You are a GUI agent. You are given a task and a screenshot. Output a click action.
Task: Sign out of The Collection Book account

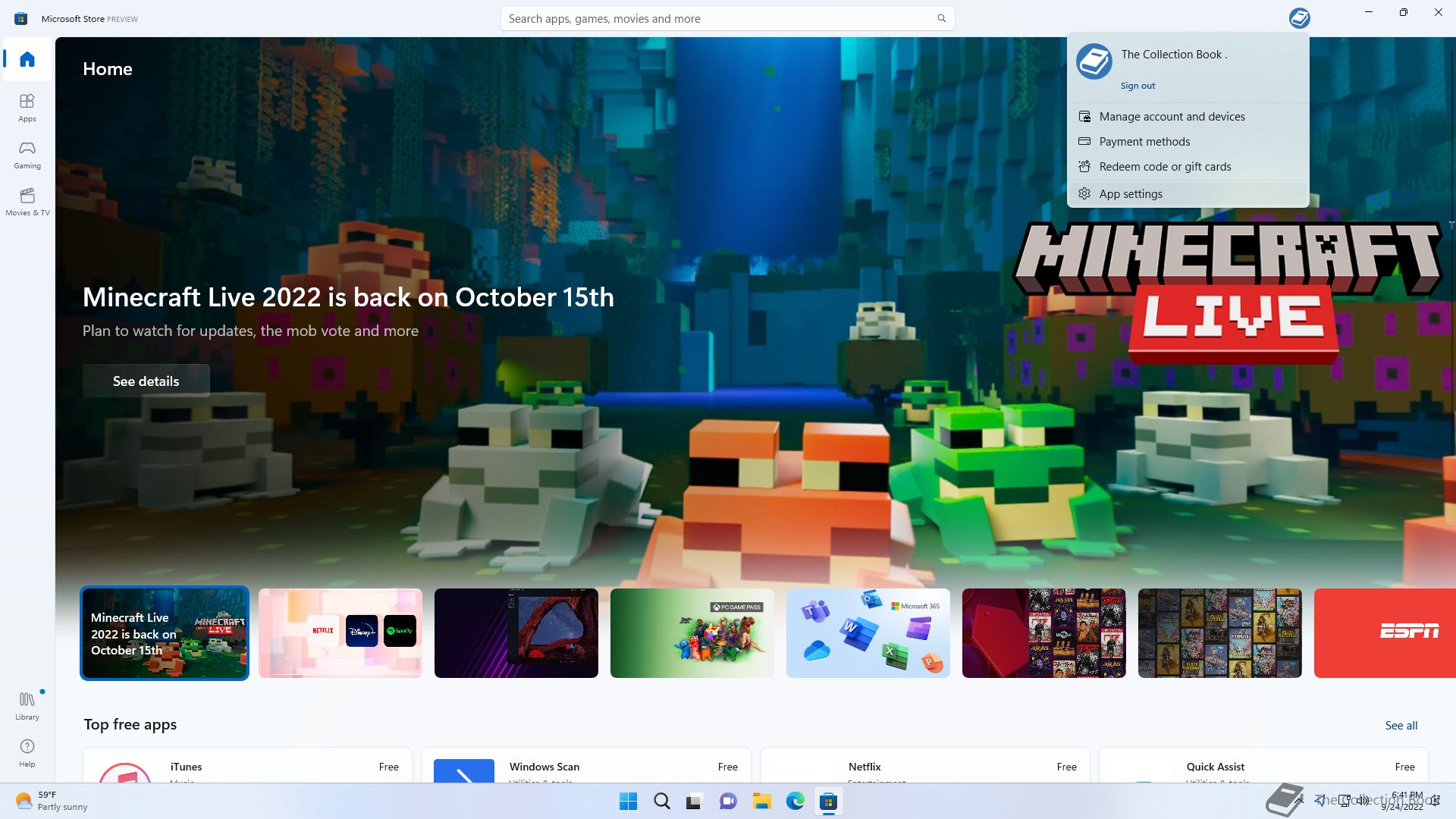pyautogui.click(x=1137, y=86)
